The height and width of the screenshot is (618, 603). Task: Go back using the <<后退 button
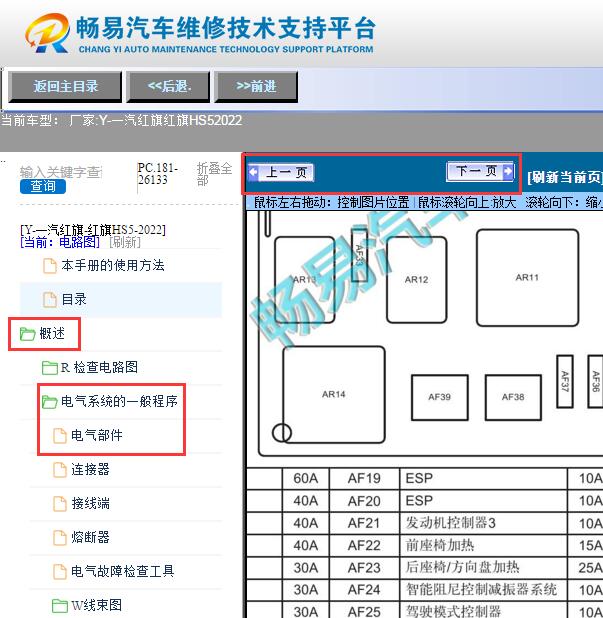coord(168,86)
